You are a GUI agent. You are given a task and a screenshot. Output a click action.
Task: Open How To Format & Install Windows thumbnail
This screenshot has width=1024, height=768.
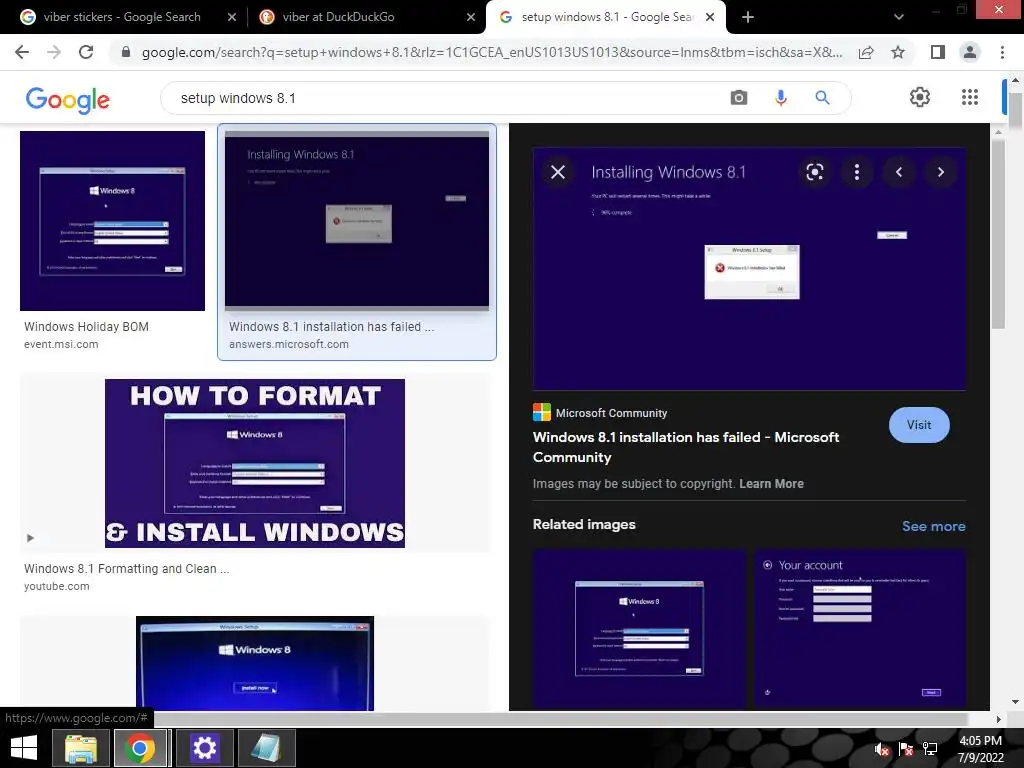(x=255, y=463)
